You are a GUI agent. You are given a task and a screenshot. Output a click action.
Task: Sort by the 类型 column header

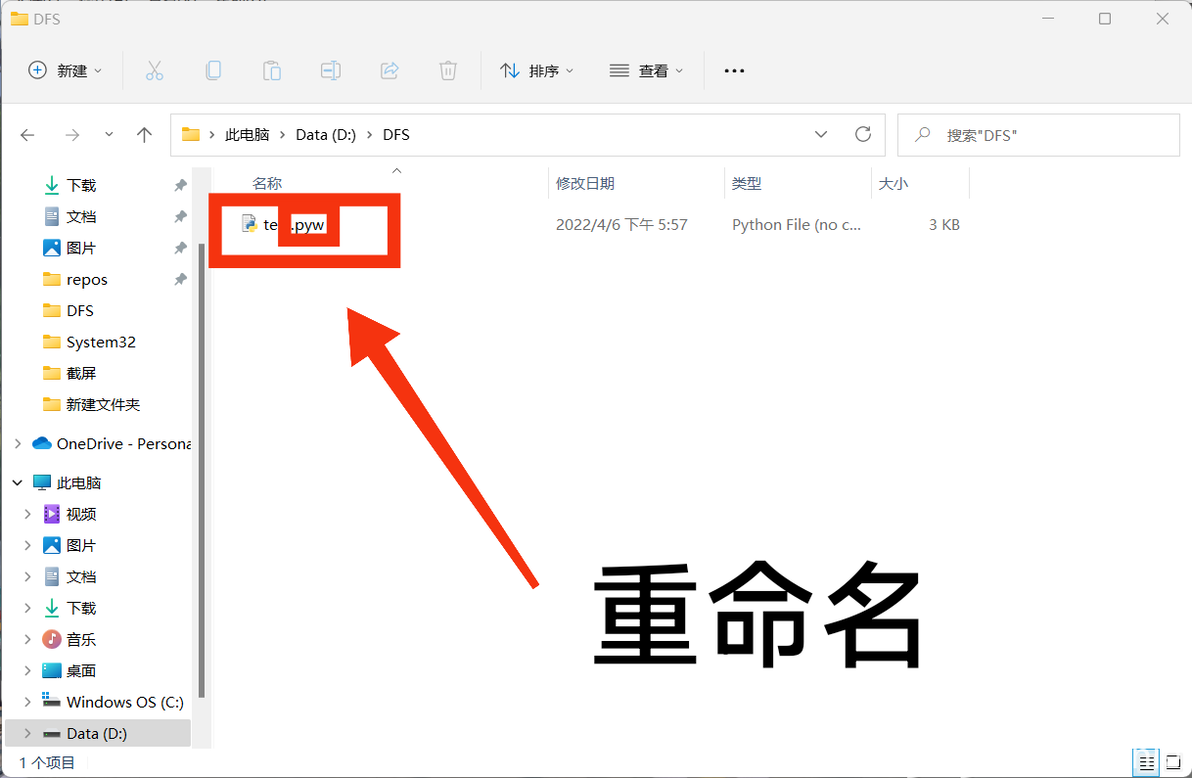point(746,183)
